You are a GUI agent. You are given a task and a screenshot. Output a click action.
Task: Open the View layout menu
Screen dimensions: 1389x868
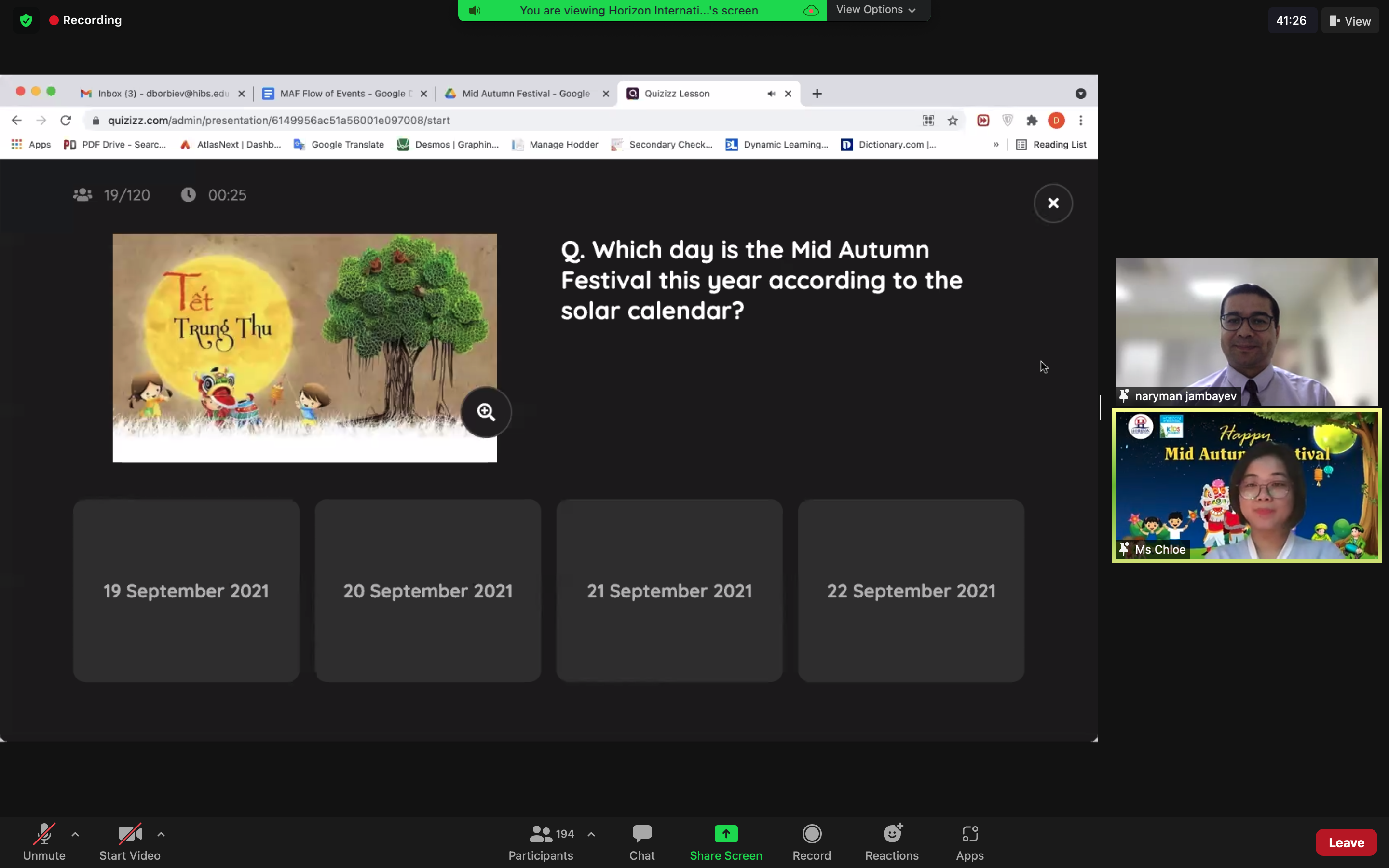click(x=1350, y=21)
